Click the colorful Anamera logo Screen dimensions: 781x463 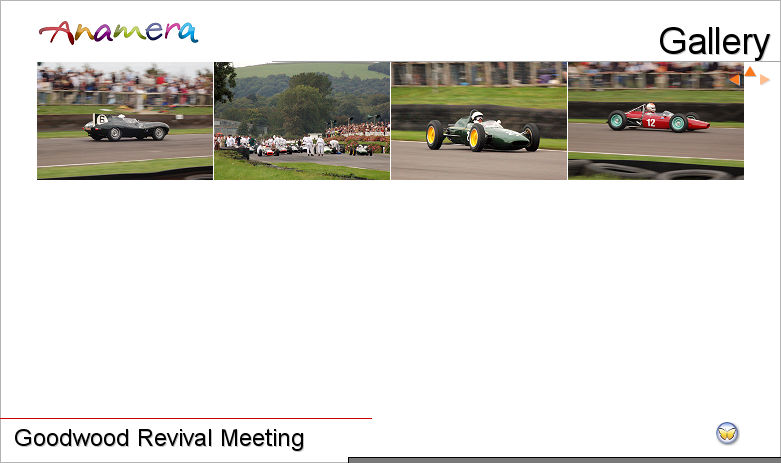point(118,32)
